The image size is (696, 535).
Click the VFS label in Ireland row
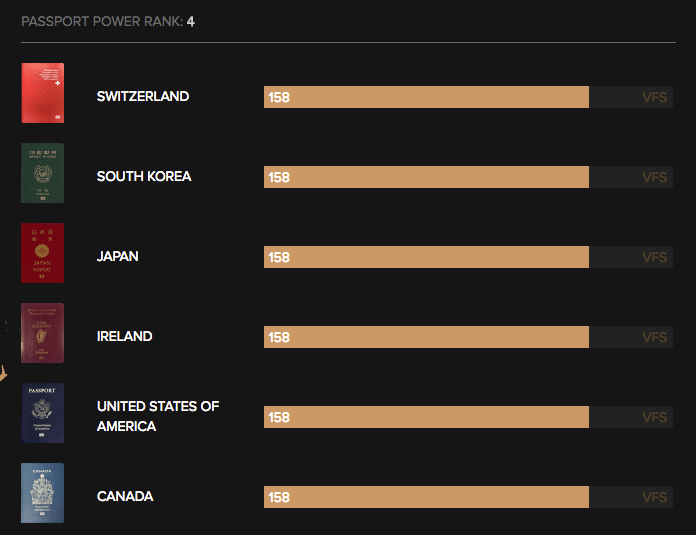pyautogui.click(x=654, y=337)
